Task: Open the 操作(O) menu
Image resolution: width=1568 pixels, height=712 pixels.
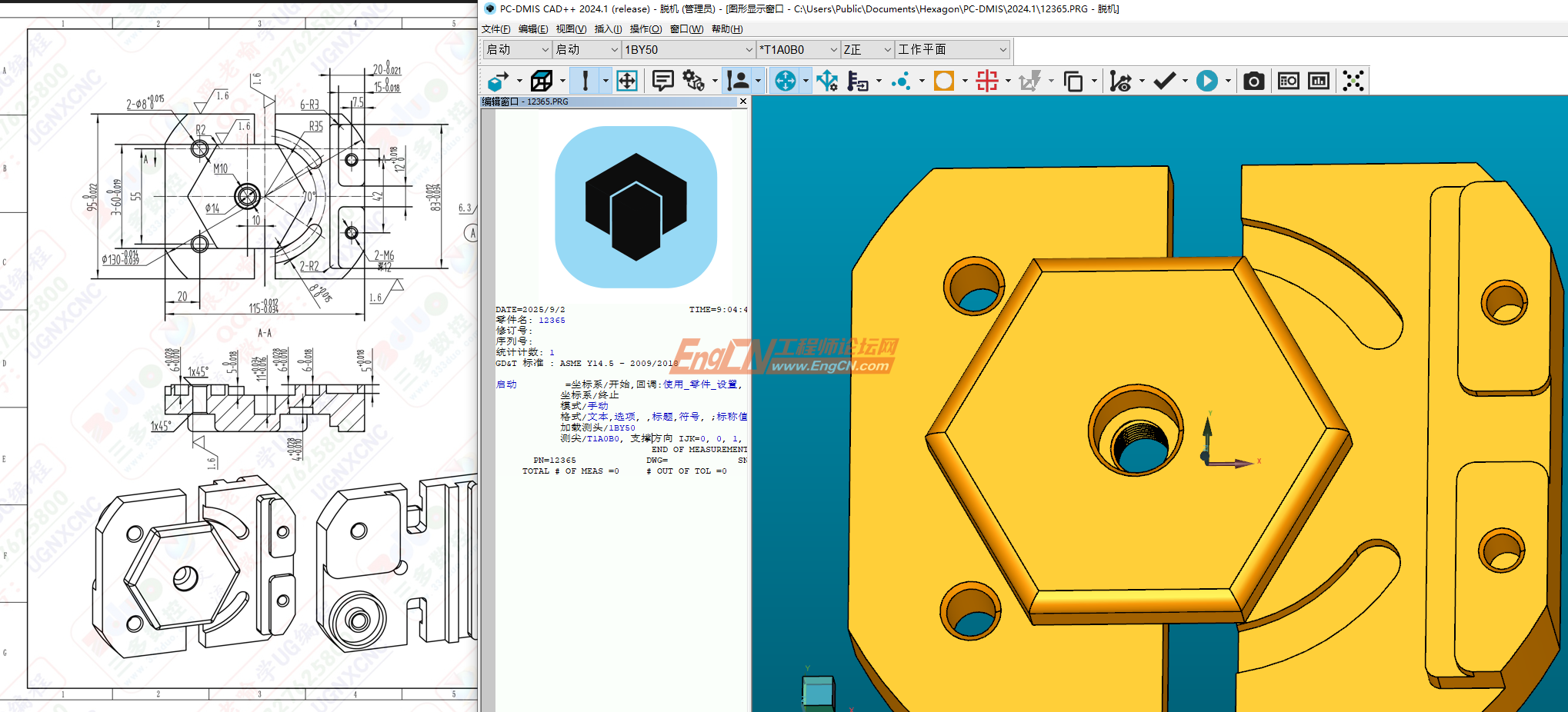Action: coord(646,29)
